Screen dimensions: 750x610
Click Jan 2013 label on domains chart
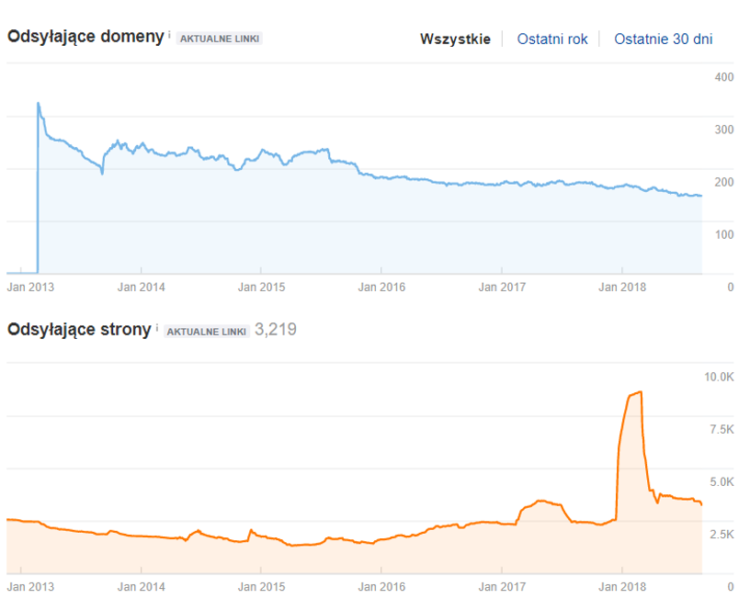[31, 287]
